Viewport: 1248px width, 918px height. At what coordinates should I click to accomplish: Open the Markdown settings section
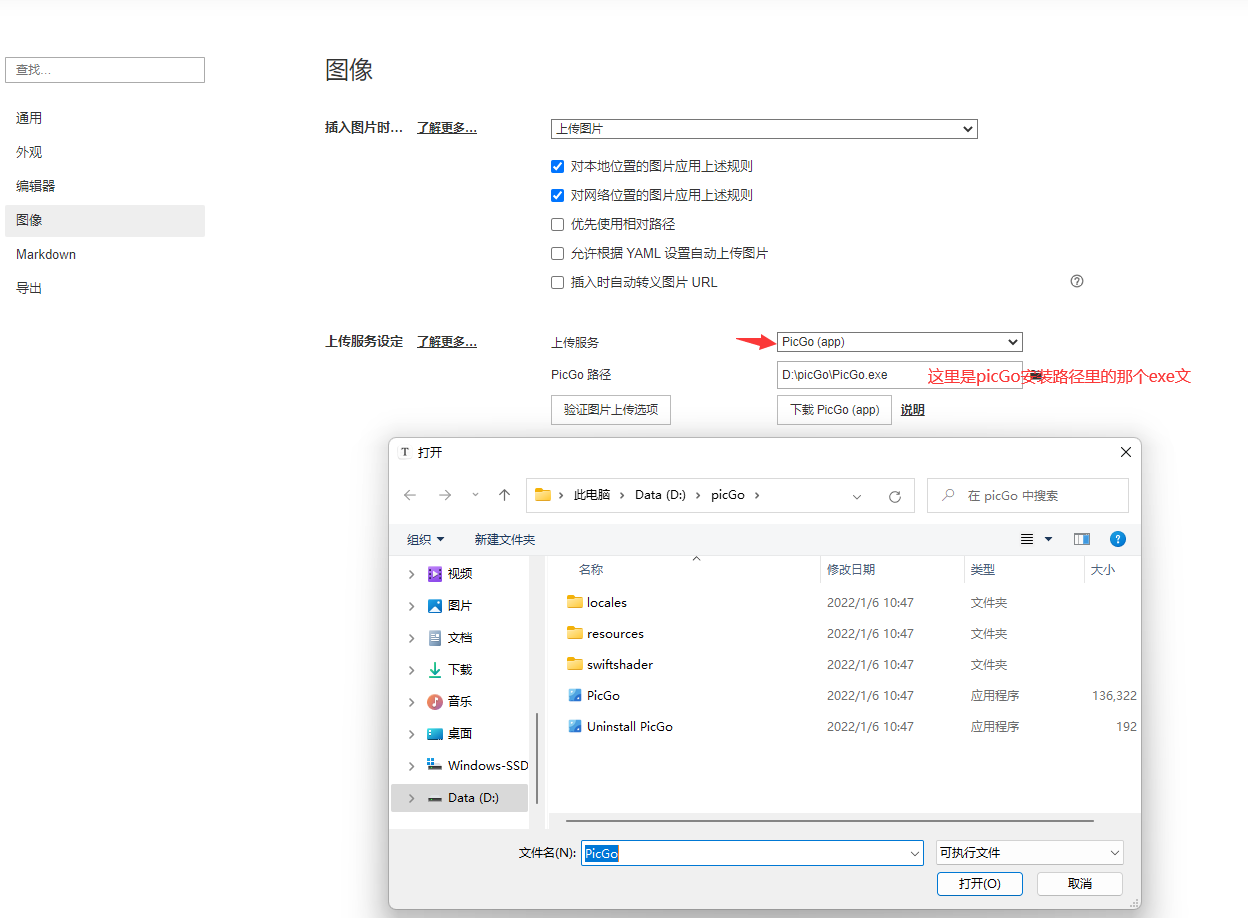point(105,254)
